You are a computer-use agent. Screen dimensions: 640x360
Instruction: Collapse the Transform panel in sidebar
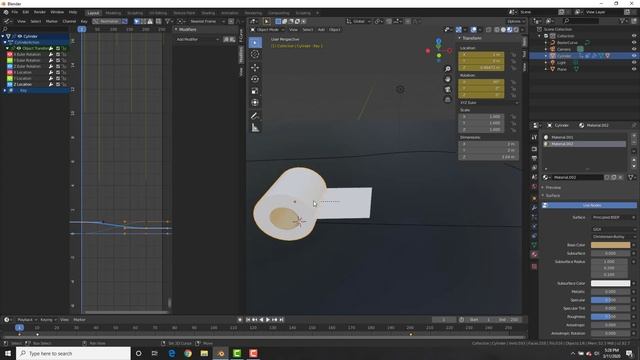(460, 38)
